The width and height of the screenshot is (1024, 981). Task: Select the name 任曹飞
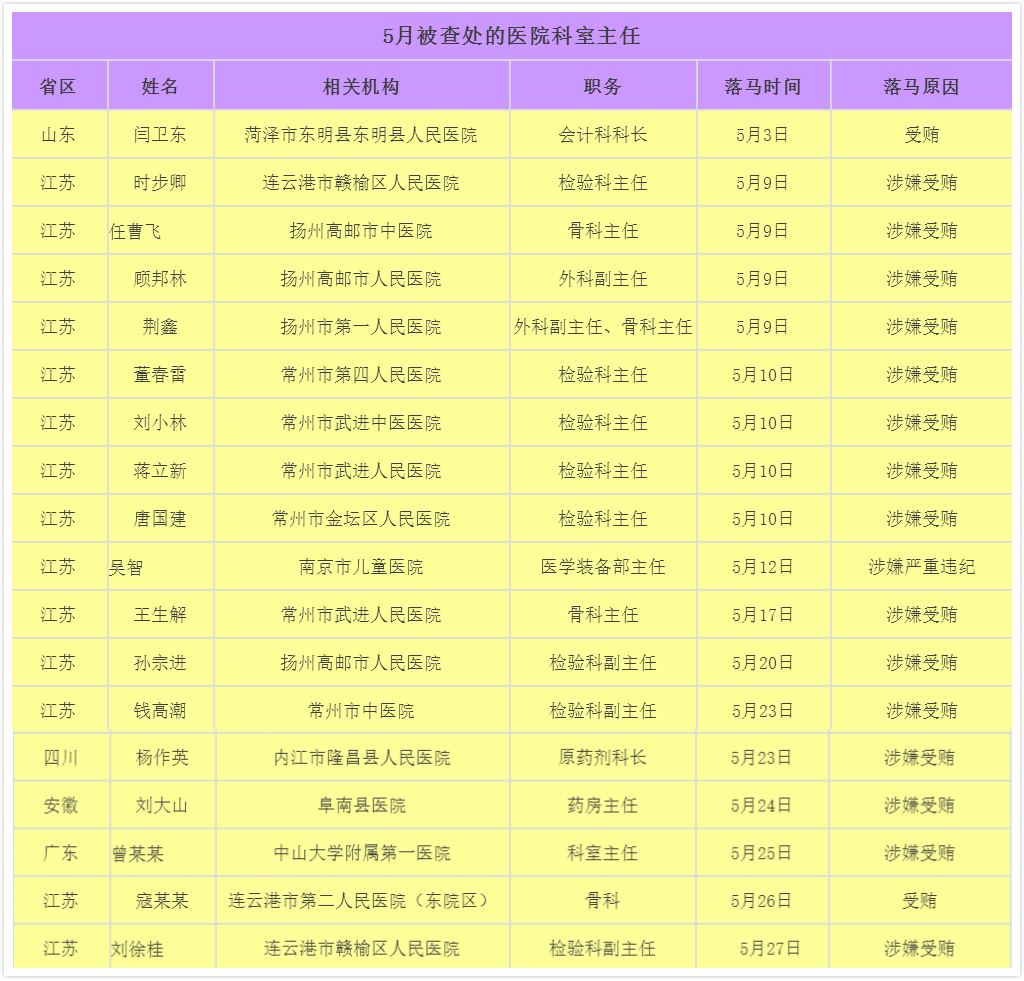pyautogui.click(x=135, y=231)
